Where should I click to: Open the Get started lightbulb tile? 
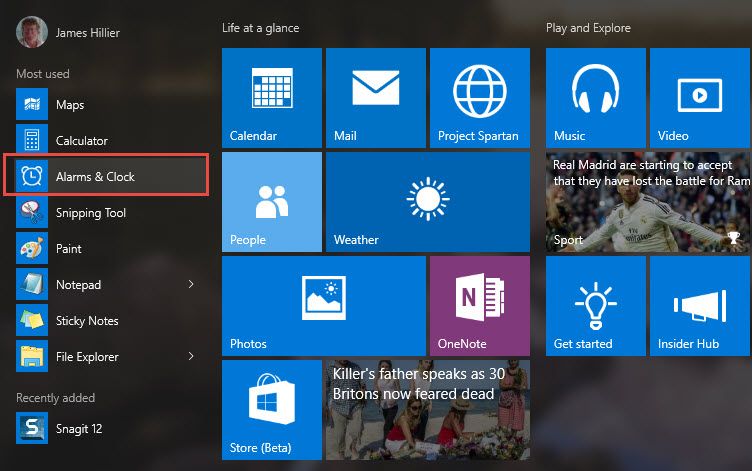pos(596,306)
